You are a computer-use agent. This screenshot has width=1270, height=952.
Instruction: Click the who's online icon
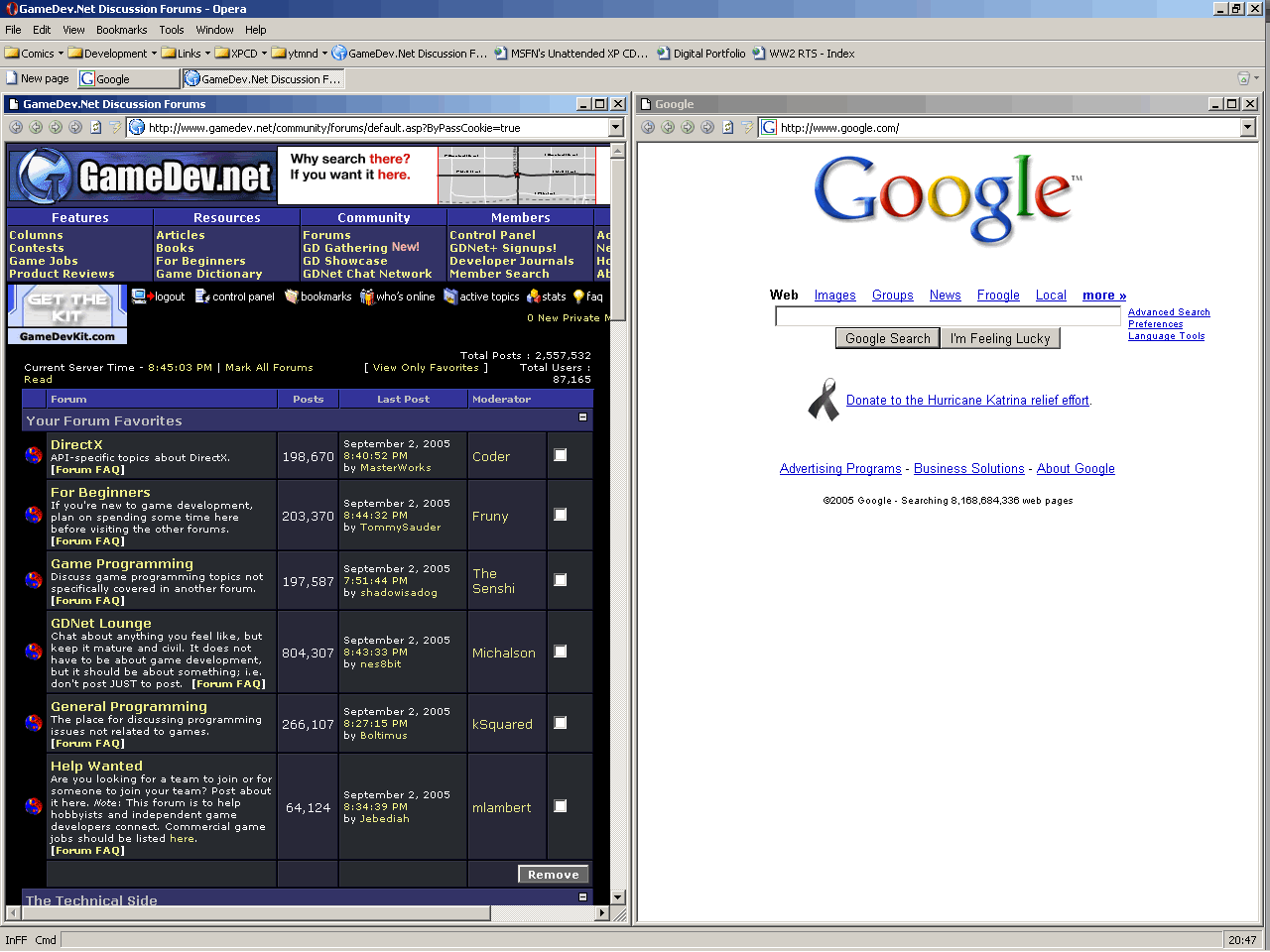click(x=366, y=296)
